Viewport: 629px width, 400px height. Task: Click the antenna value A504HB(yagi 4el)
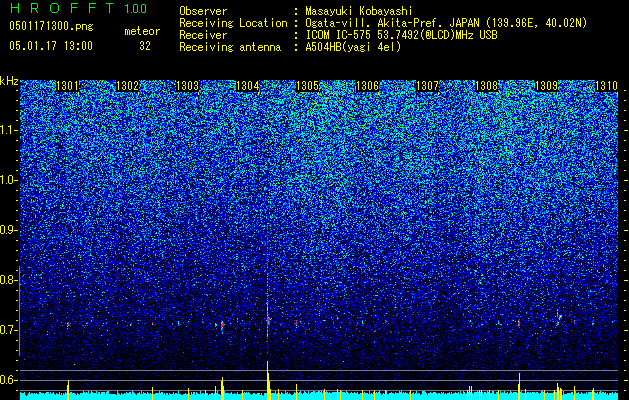(x=353, y=47)
